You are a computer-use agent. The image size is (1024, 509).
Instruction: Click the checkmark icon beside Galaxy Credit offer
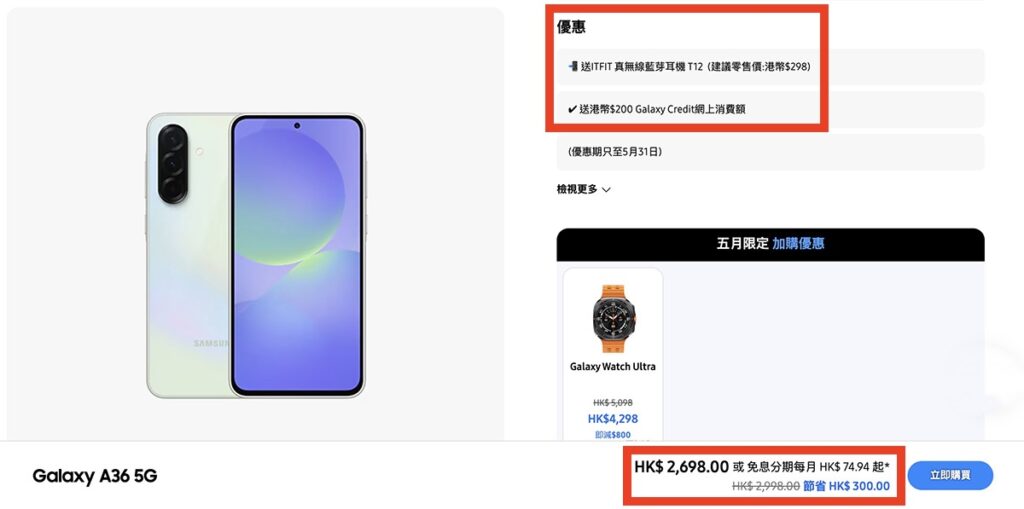click(x=572, y=109)
